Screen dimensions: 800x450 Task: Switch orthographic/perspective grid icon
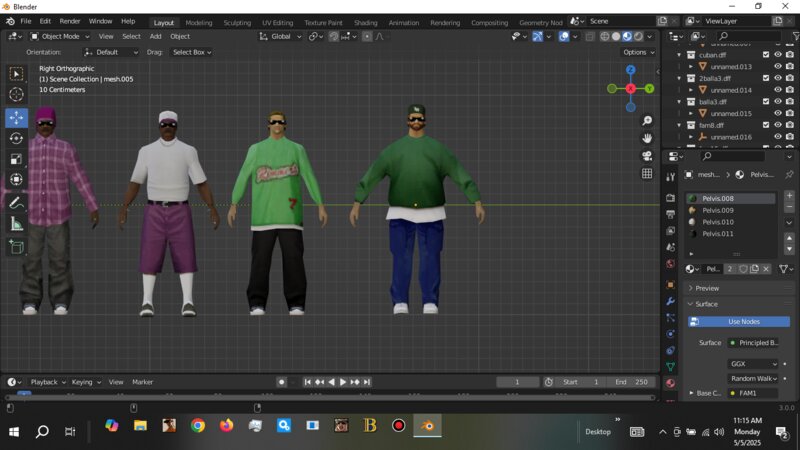click(647, 173)
